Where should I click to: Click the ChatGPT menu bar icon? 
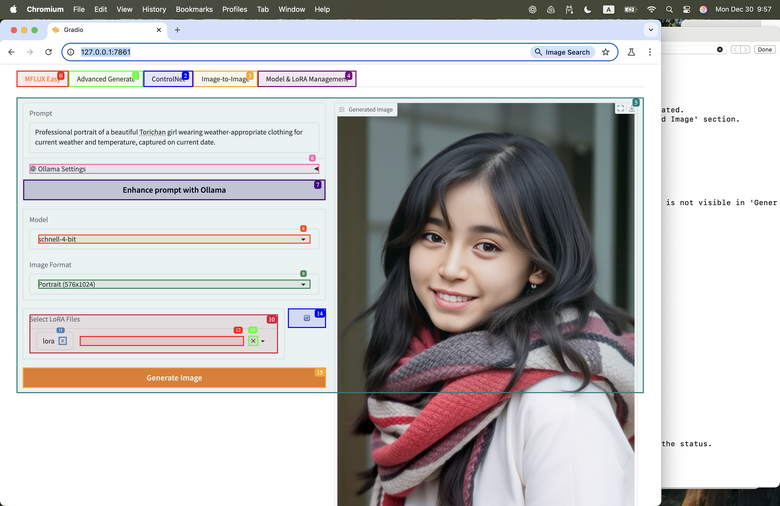532,9
